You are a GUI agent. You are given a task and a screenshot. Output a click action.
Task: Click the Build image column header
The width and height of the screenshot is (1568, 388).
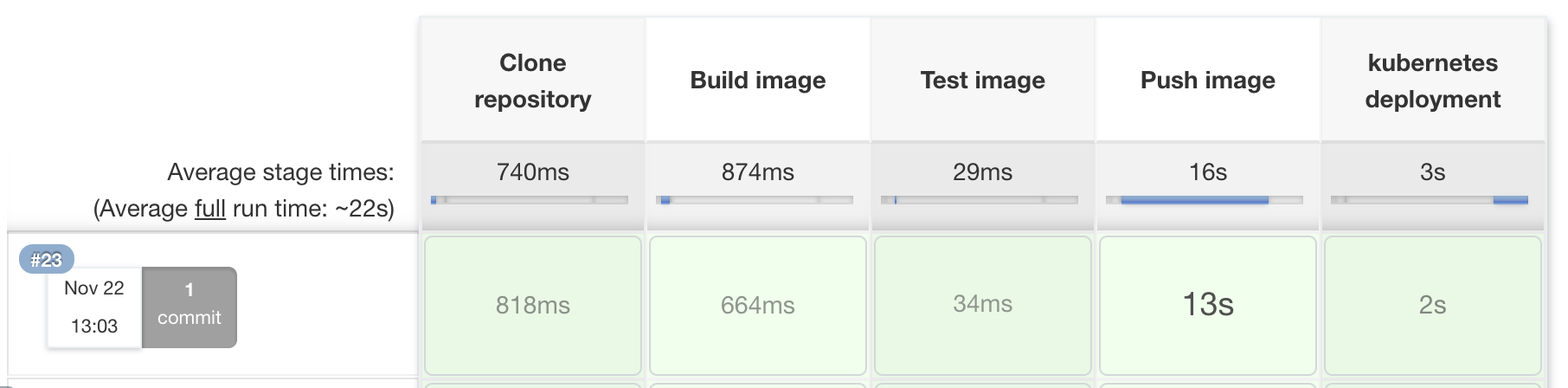758,81
